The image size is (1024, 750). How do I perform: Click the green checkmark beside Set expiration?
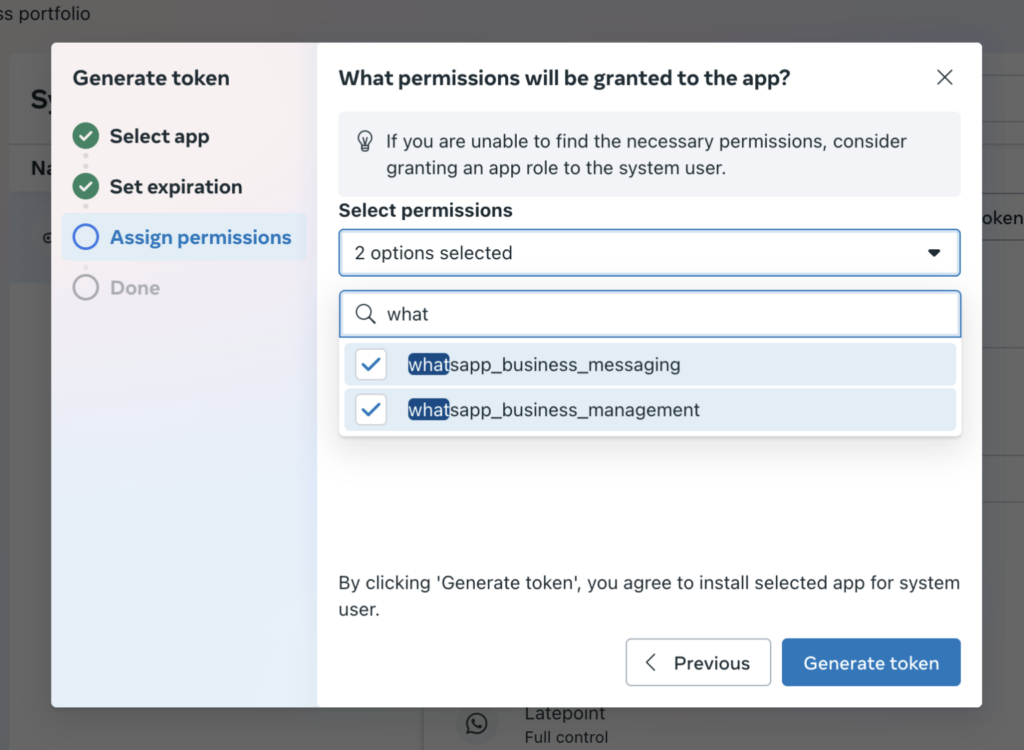coord(85,186)
